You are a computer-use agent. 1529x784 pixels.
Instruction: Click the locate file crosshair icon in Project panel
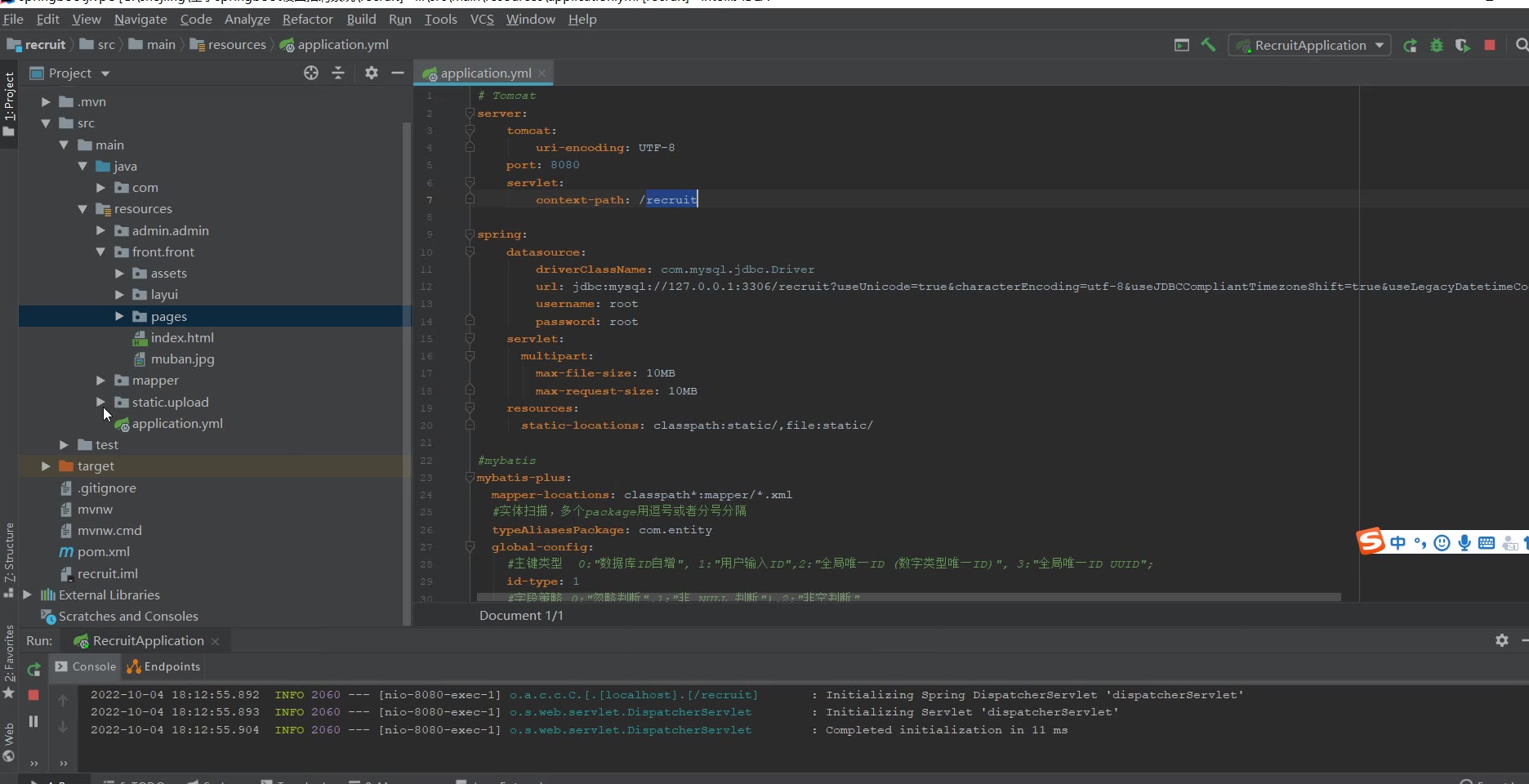(311, 73)
